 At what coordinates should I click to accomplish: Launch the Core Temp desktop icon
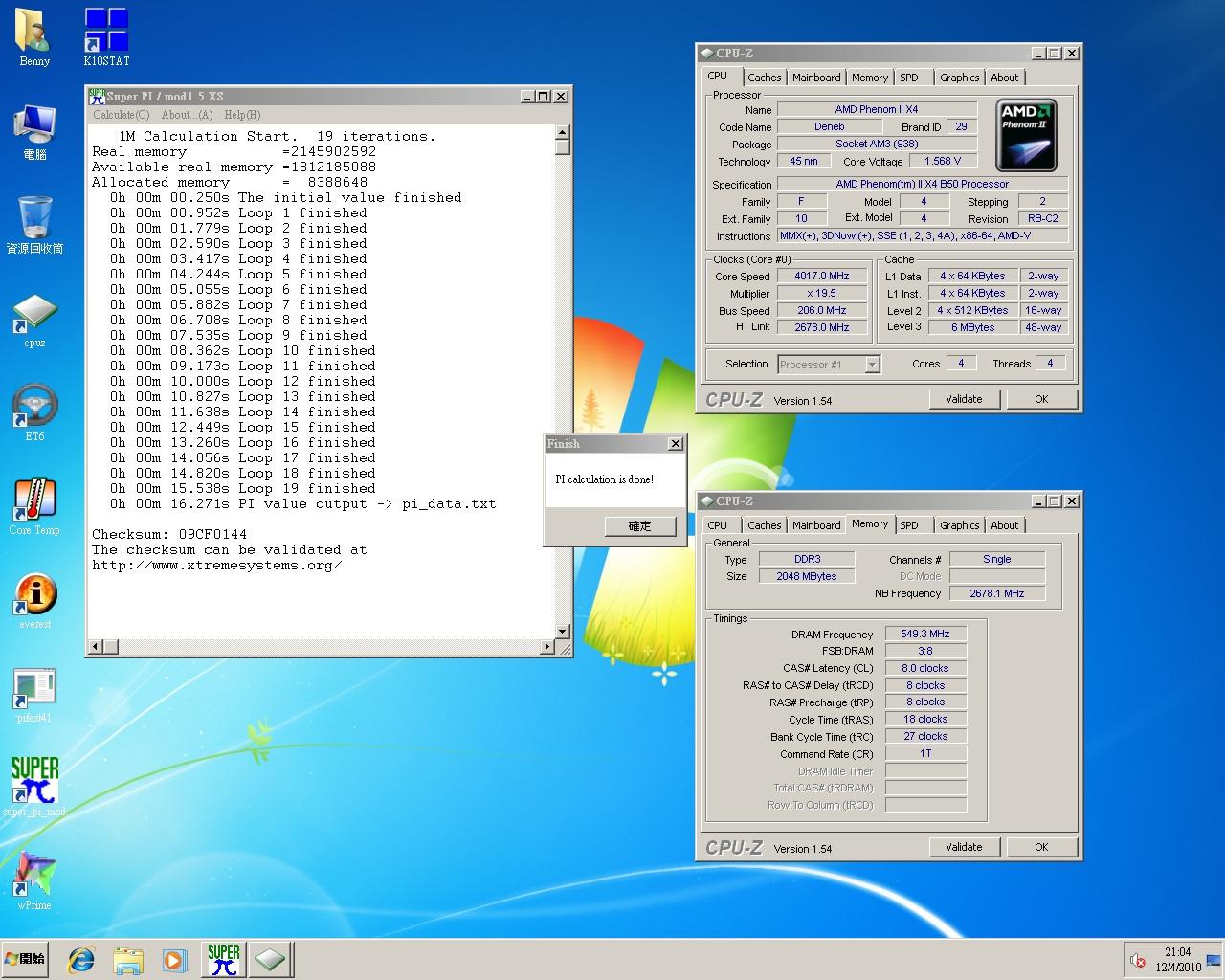click(34, 507)
